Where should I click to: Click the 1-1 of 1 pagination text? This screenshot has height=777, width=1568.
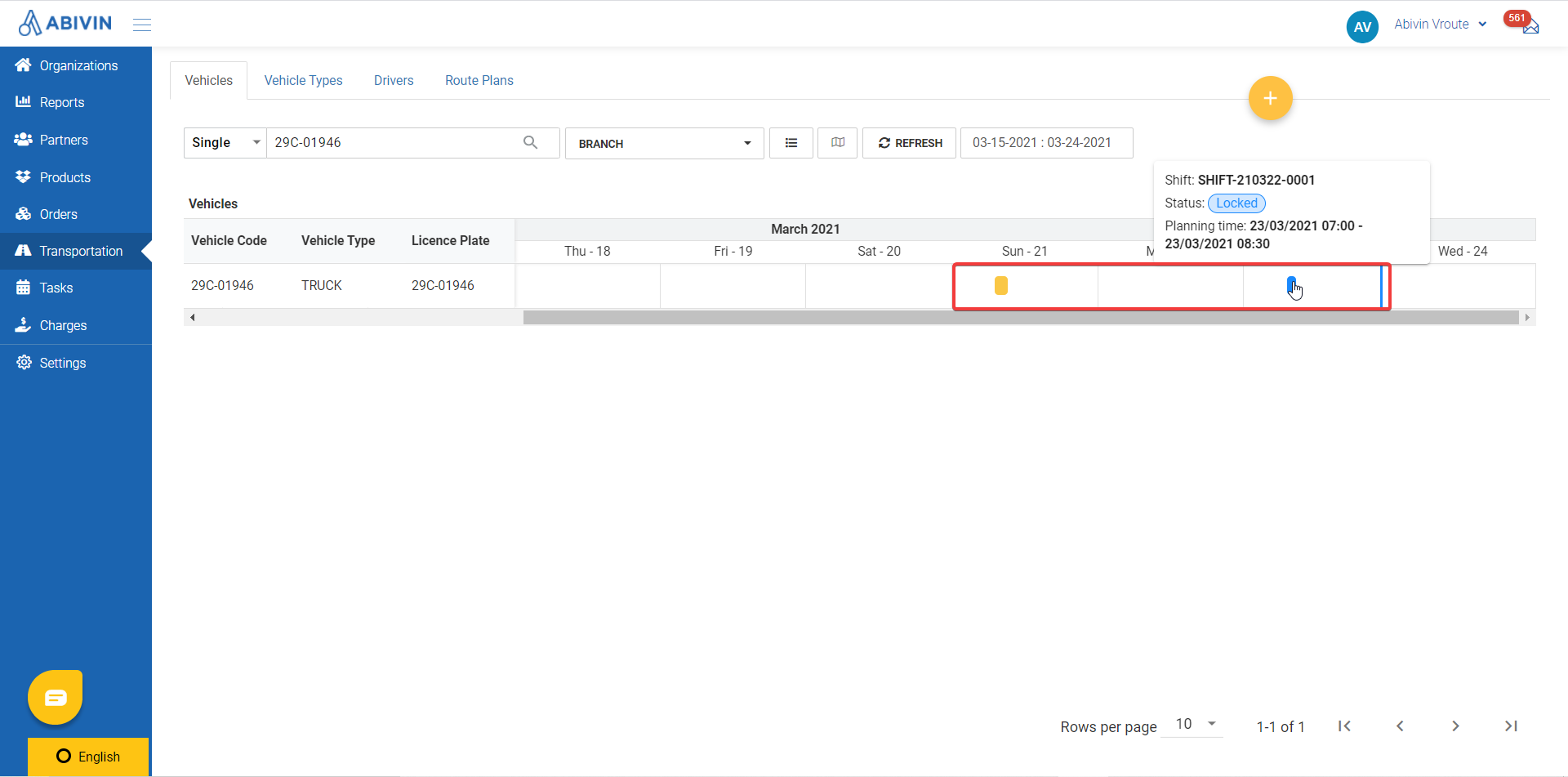pos(1280,726)
